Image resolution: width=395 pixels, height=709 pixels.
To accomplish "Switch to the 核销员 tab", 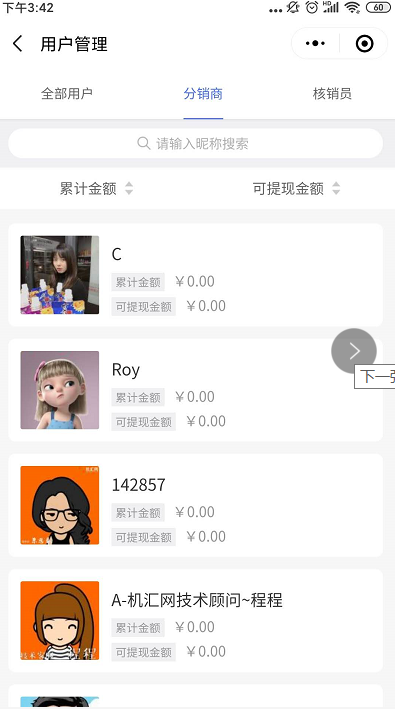I will (x=332, y=94).
